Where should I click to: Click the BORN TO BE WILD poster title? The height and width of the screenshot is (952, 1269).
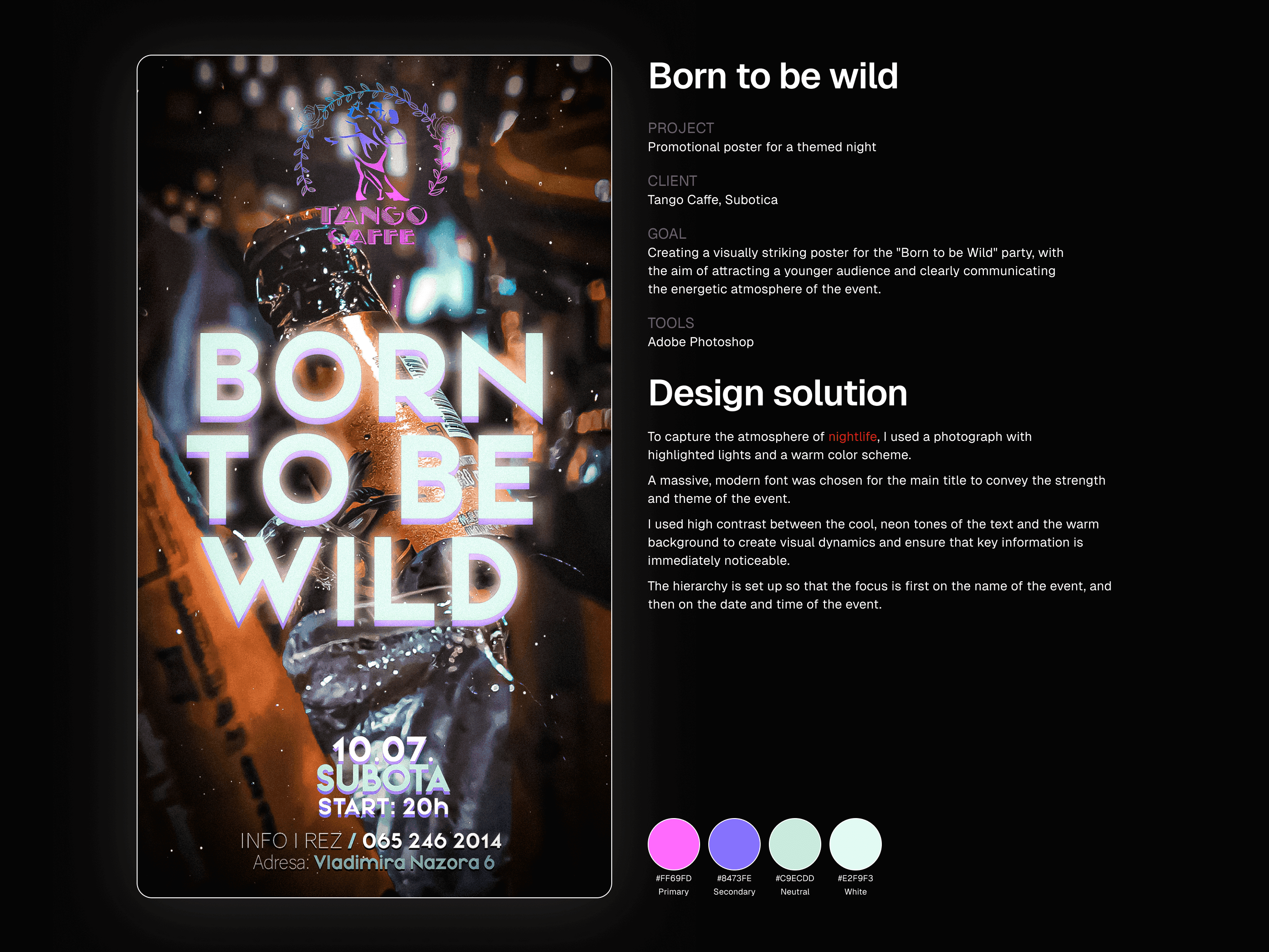point(365,479)
